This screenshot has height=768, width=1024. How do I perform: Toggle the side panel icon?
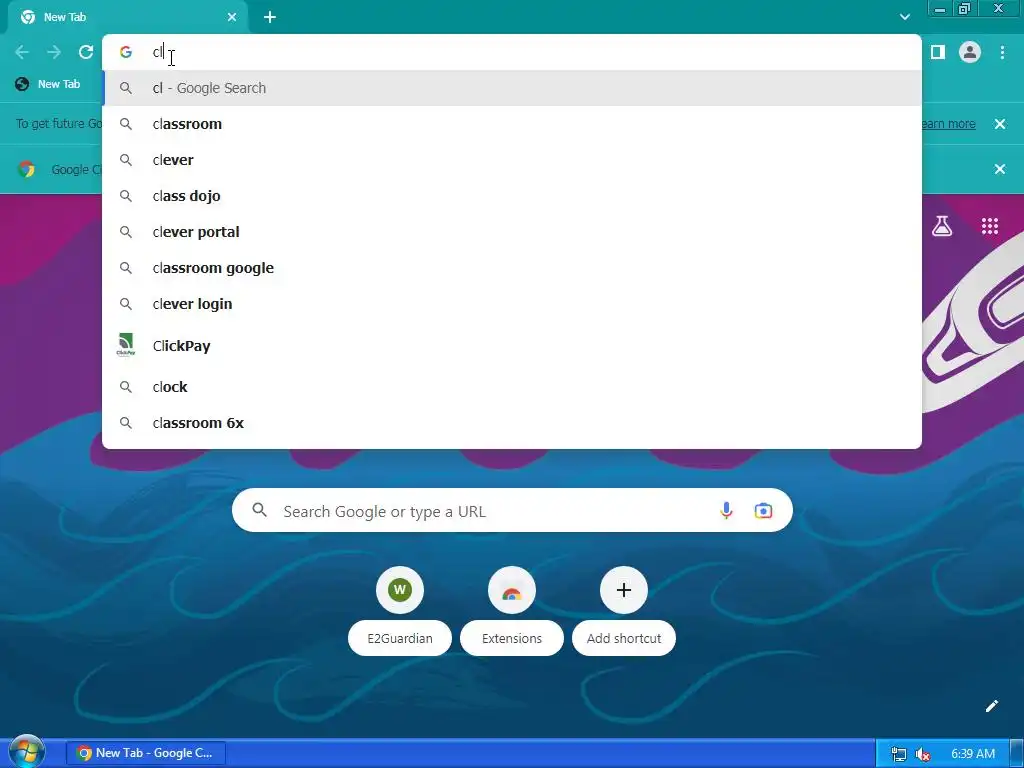pyautogui.click(x=938, y=52)
